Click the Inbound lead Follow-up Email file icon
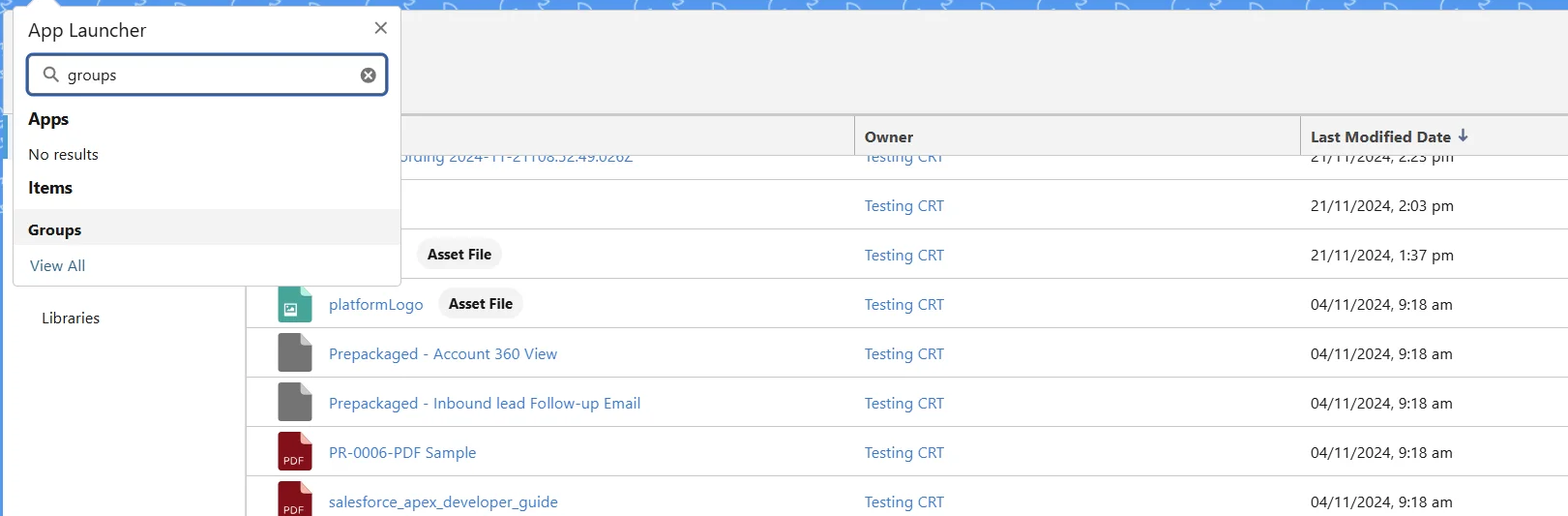Screen dimensions: 1568x516 click(x=294, y=403)
